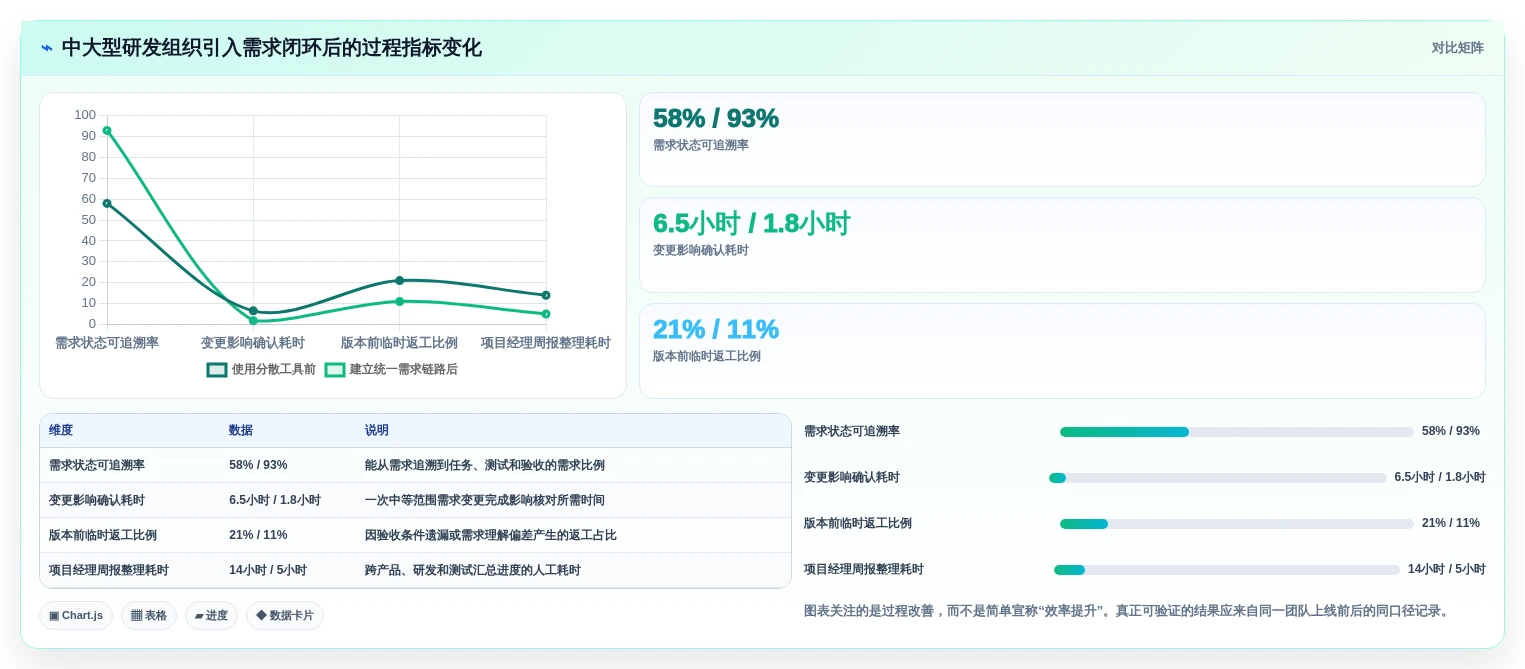Click light-green point above 项目经理周报整理耗时

click(x=546, y=314)
